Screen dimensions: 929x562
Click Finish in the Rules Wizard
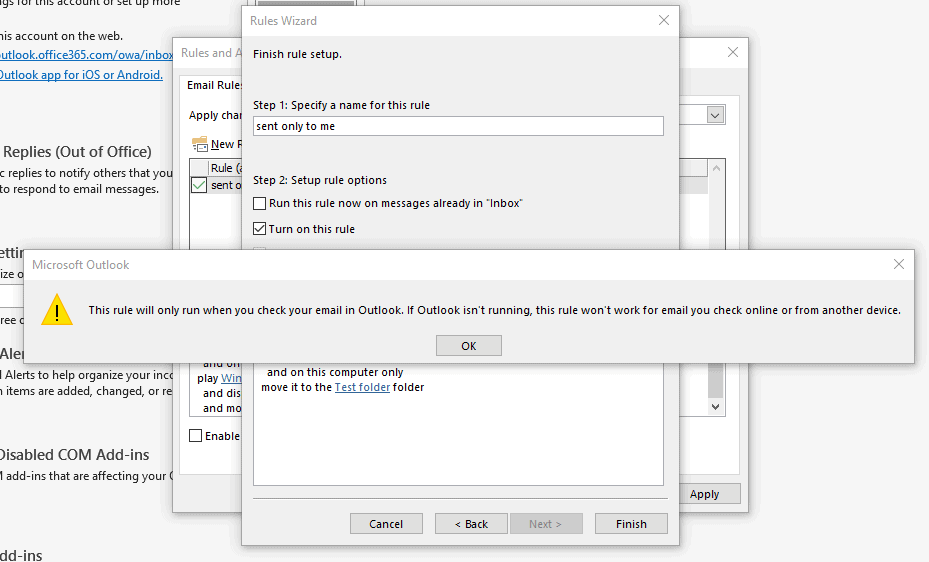pyautogui.click(x=631, y=524)
